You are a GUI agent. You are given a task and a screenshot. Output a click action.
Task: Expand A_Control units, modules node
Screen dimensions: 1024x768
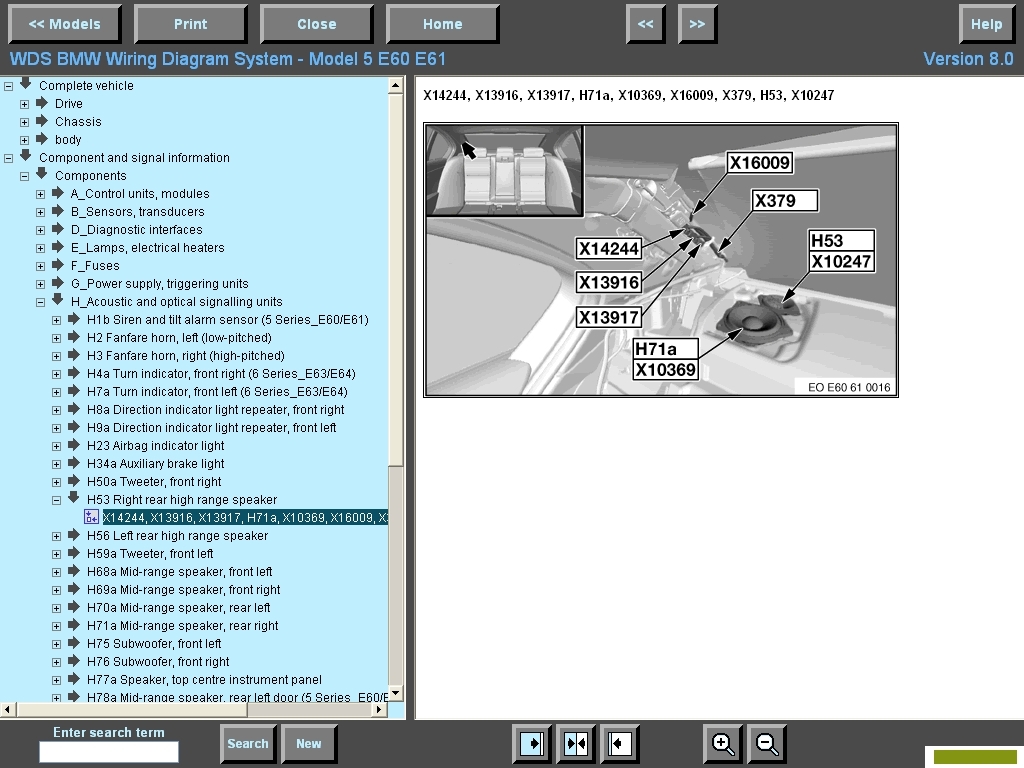coord(40,194)
